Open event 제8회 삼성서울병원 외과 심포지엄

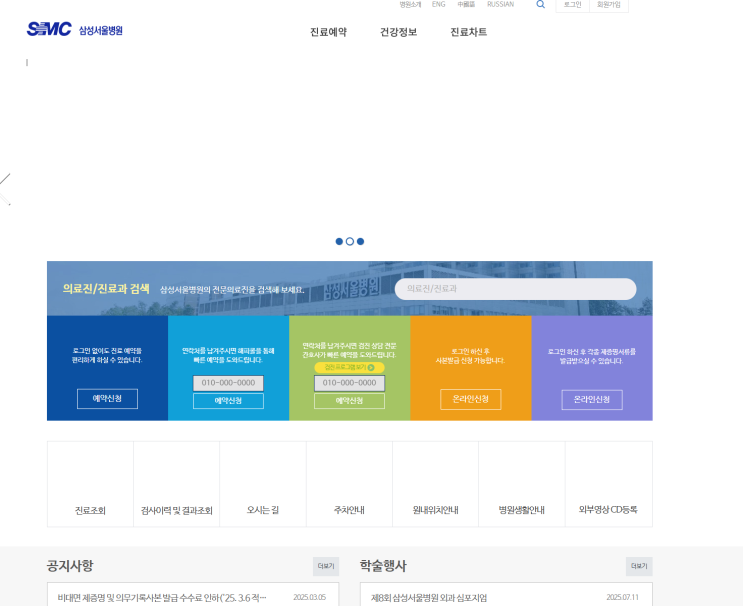coord(429,598)
